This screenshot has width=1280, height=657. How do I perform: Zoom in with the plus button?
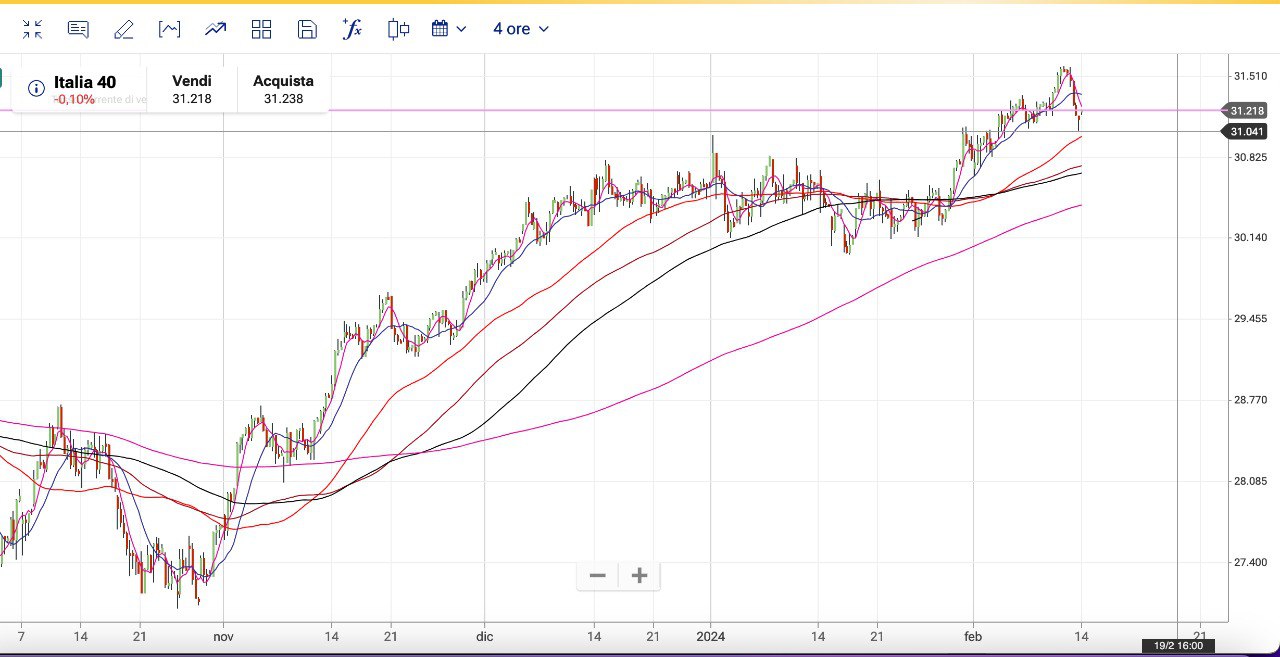click(x=640, y=576)
